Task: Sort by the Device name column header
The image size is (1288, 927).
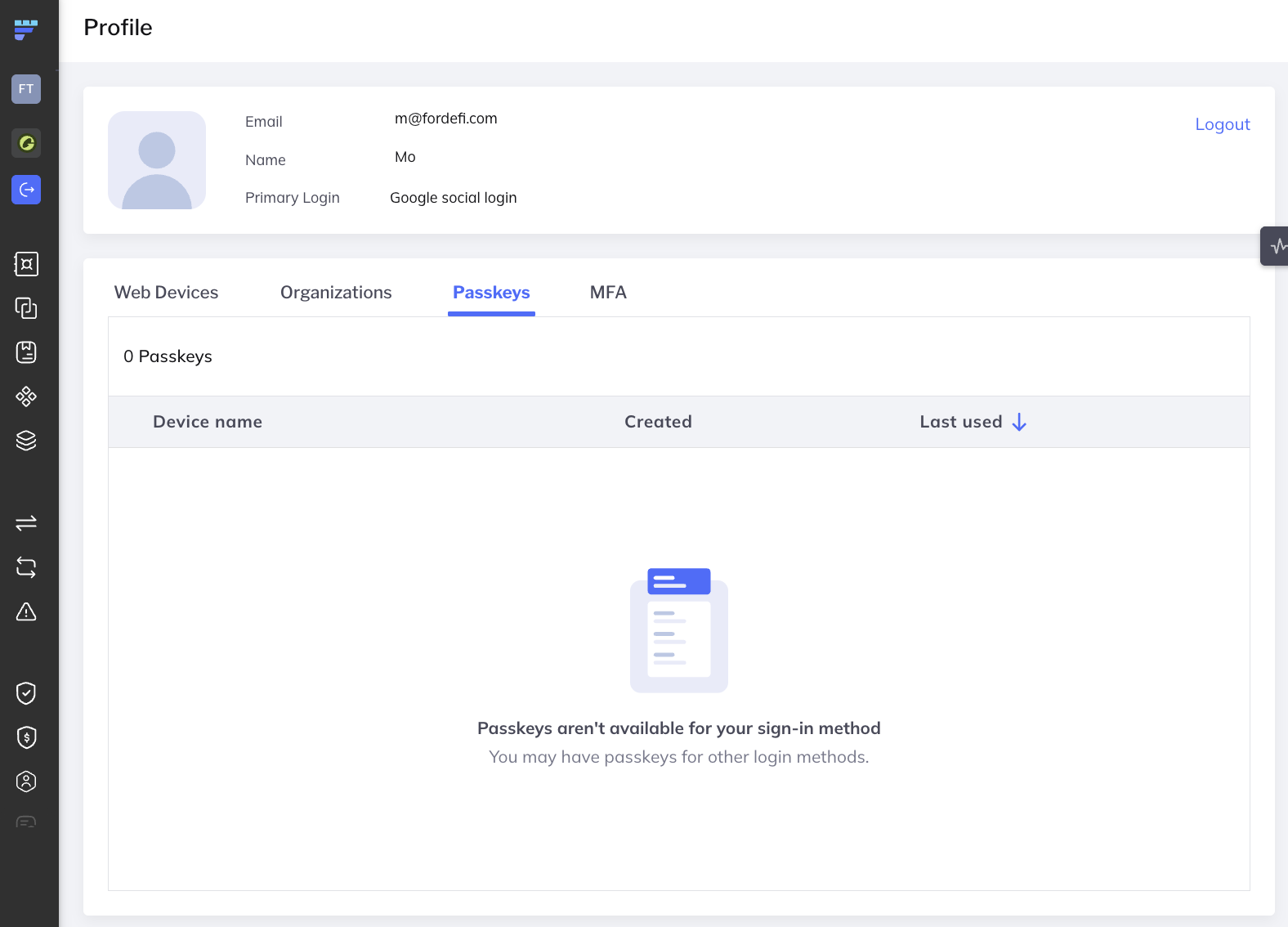Action: [x=208, y=422]
